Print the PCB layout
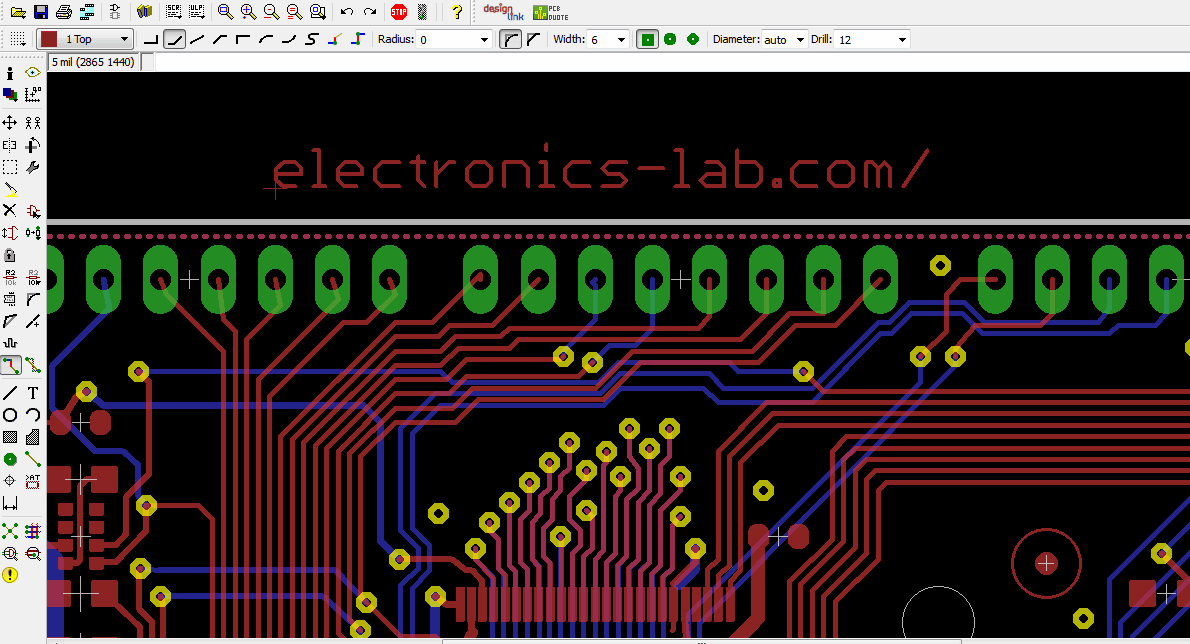The image size is (1190, 644). [x=62, y=12]
